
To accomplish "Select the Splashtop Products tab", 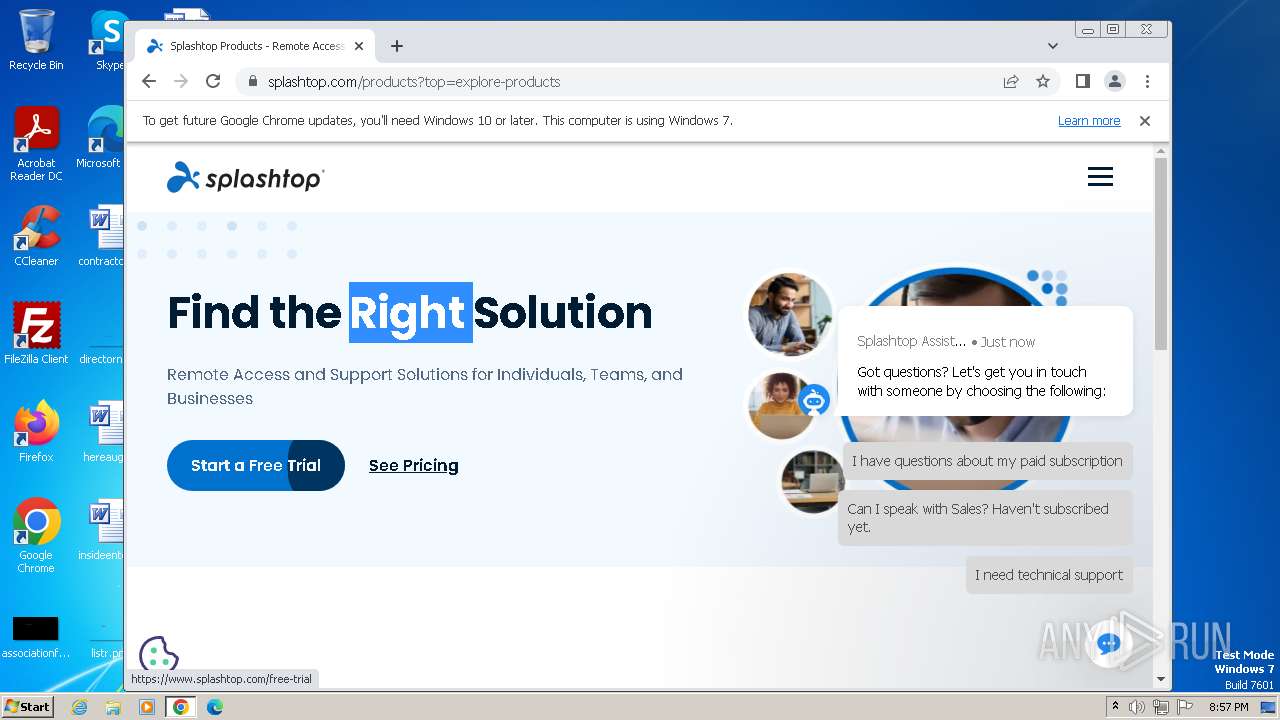I will coord(255,46).
